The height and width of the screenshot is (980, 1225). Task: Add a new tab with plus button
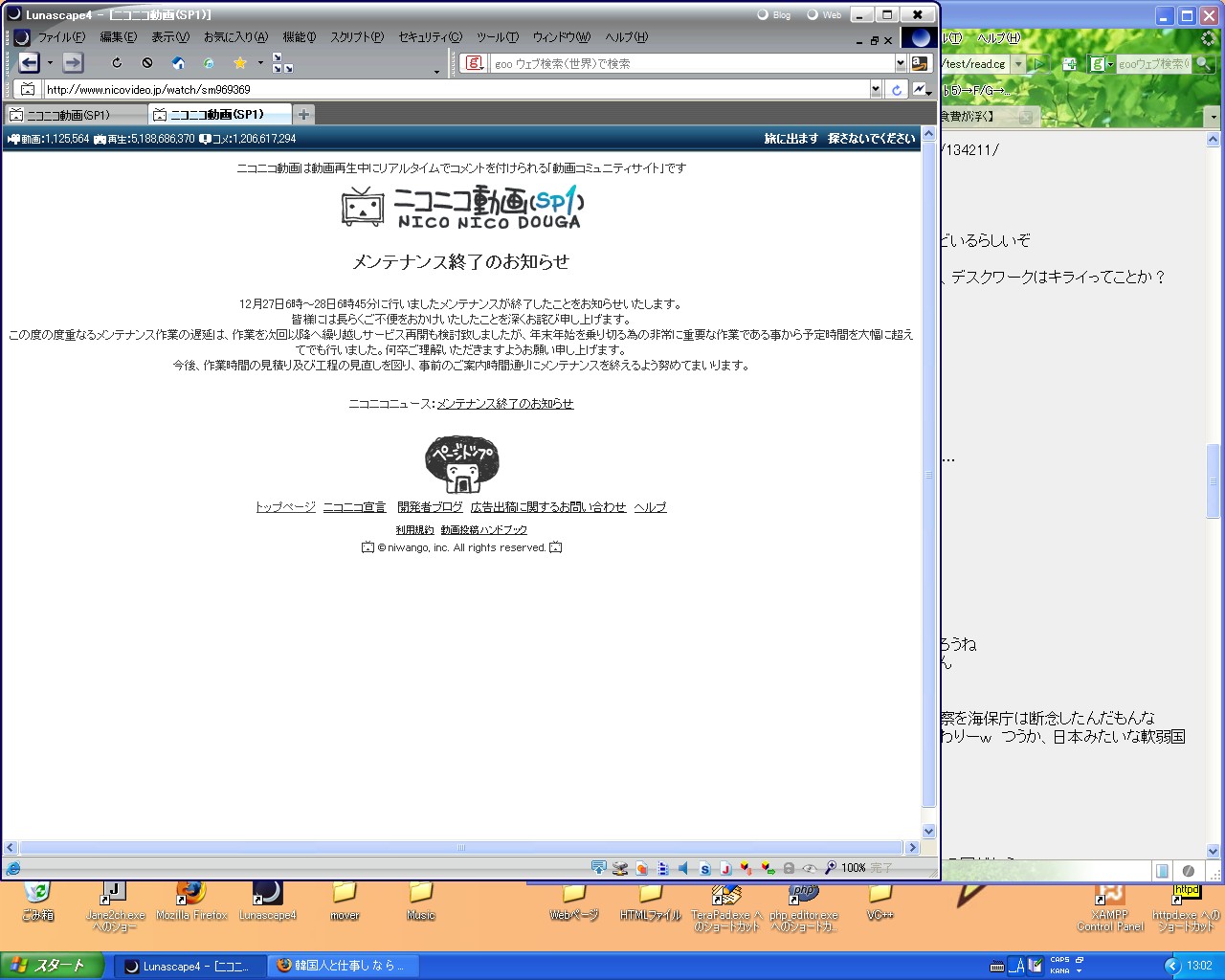(303, 115)
